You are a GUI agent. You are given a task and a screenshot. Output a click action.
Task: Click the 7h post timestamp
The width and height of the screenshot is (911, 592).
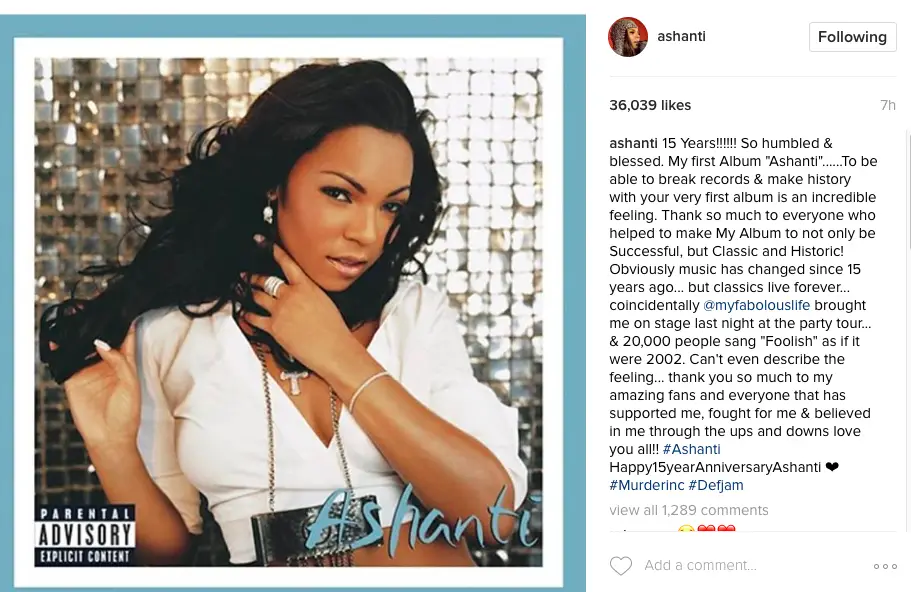888,105
